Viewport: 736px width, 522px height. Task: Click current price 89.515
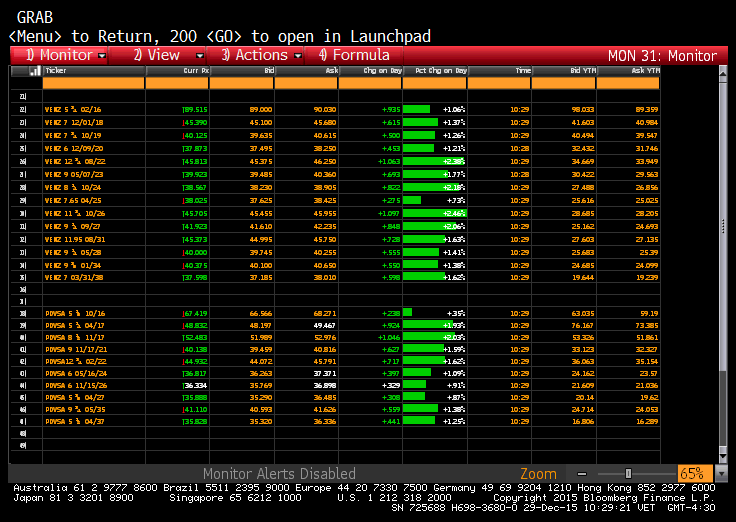point(195,109)
